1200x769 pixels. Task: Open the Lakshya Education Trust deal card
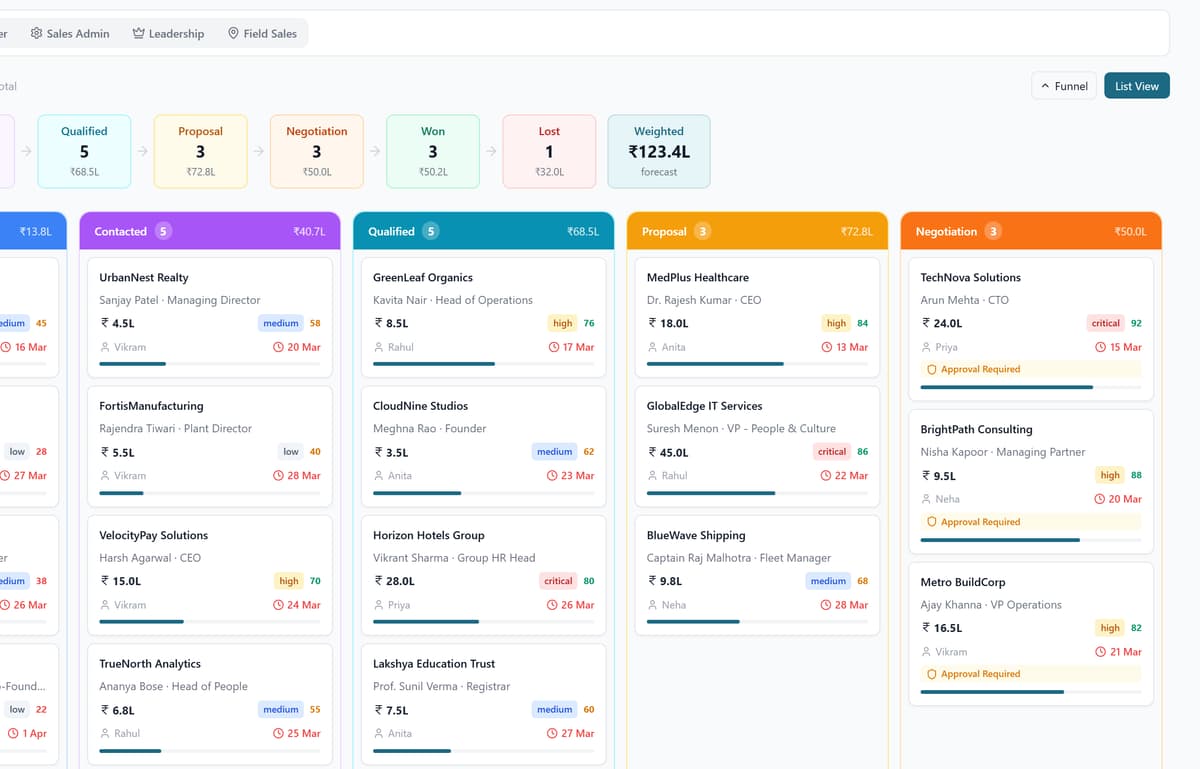(484, 704)
